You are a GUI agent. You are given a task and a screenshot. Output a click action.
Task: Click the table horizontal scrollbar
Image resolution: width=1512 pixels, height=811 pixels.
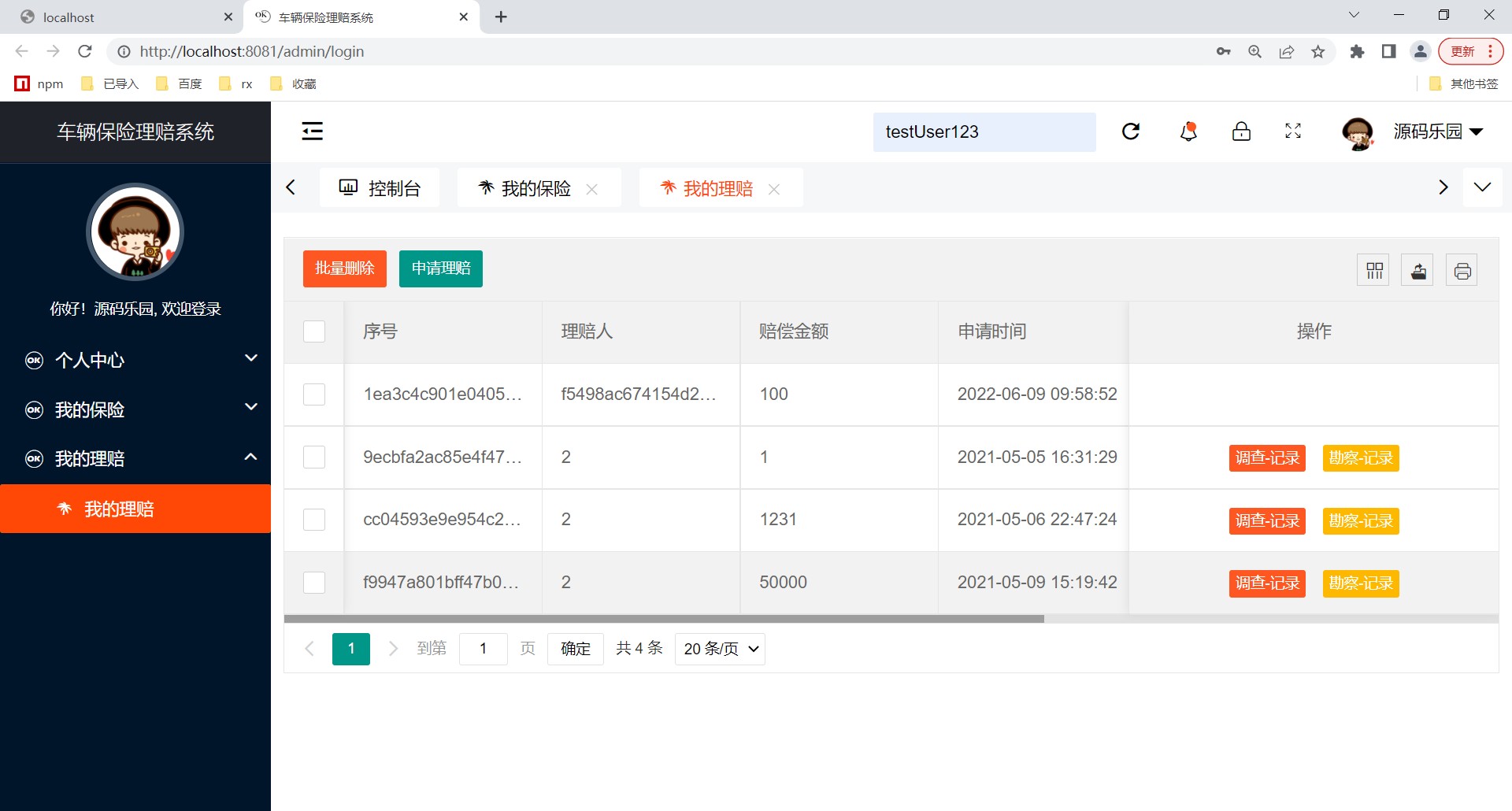(664, 619)
